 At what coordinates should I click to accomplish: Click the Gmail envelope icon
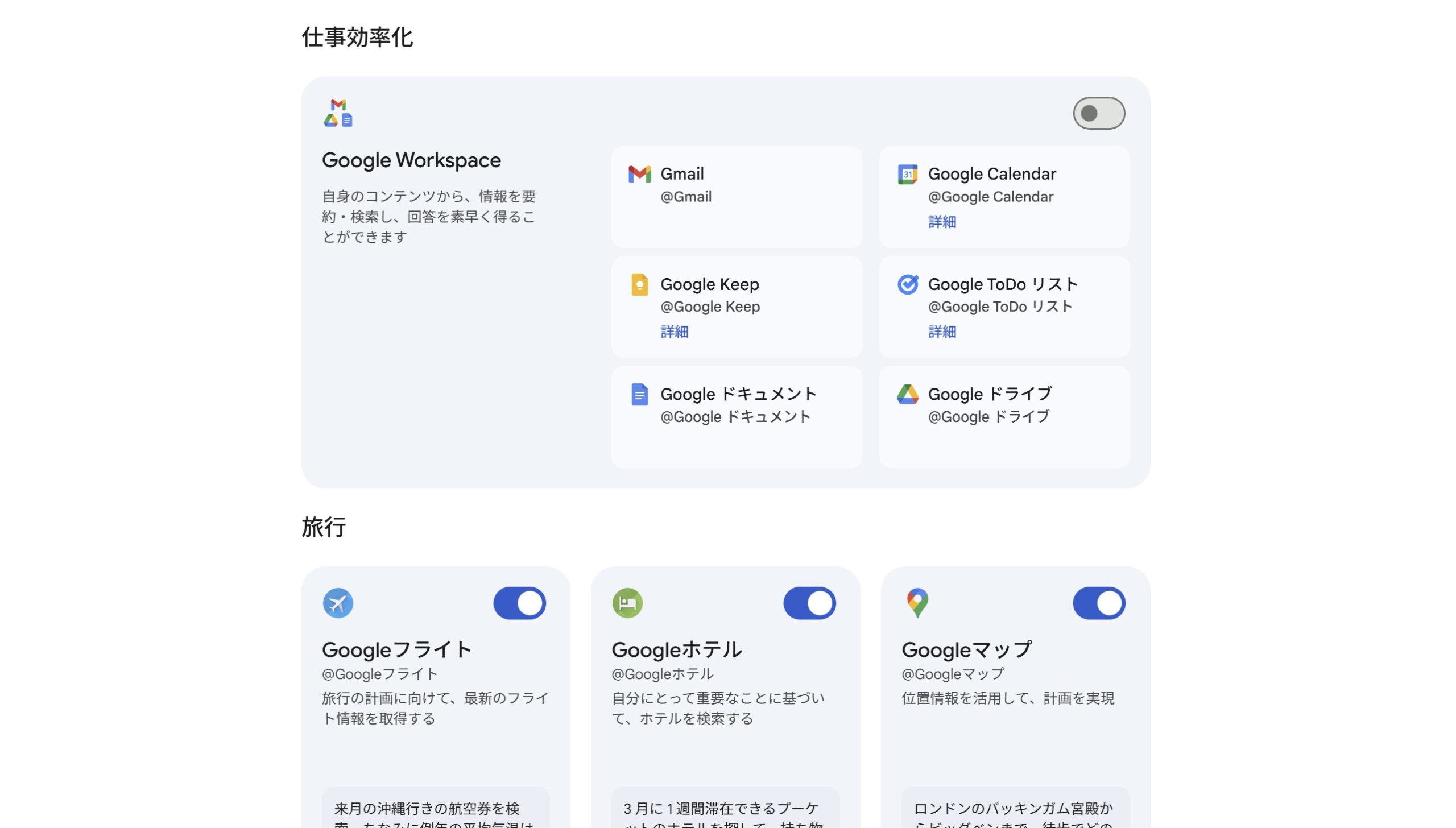639,174
